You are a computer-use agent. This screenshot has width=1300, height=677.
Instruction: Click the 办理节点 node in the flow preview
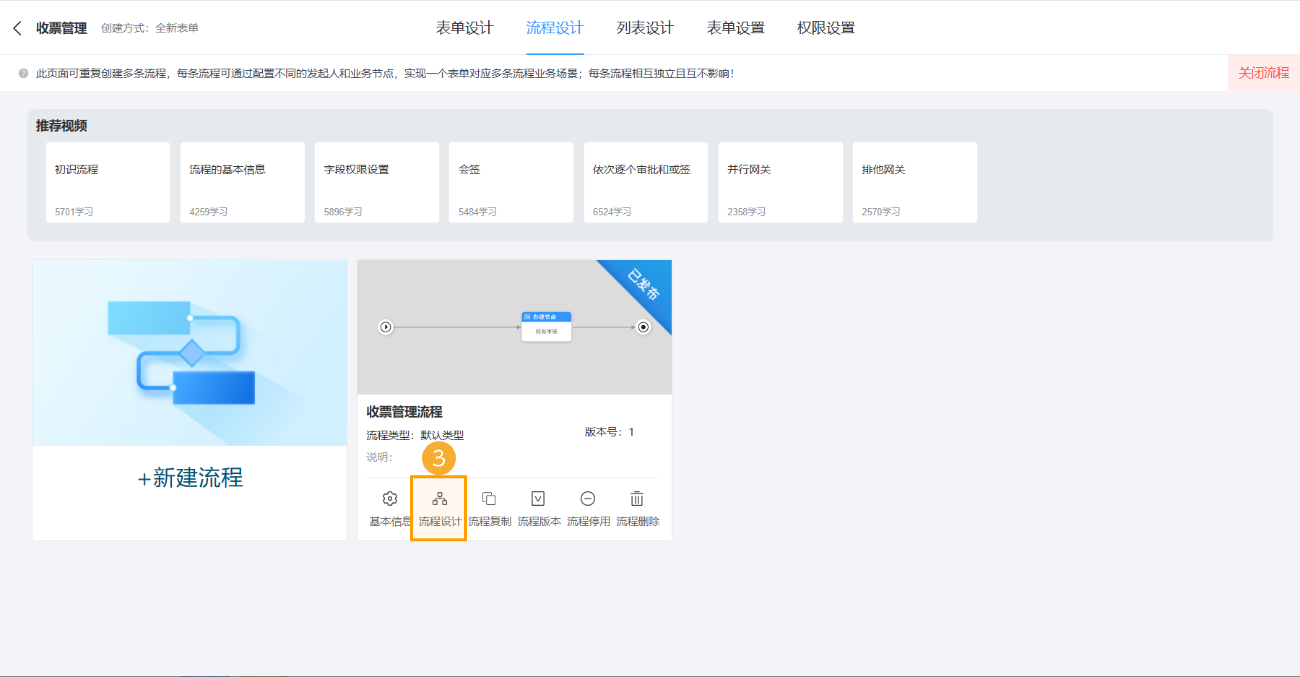[545, 318]
